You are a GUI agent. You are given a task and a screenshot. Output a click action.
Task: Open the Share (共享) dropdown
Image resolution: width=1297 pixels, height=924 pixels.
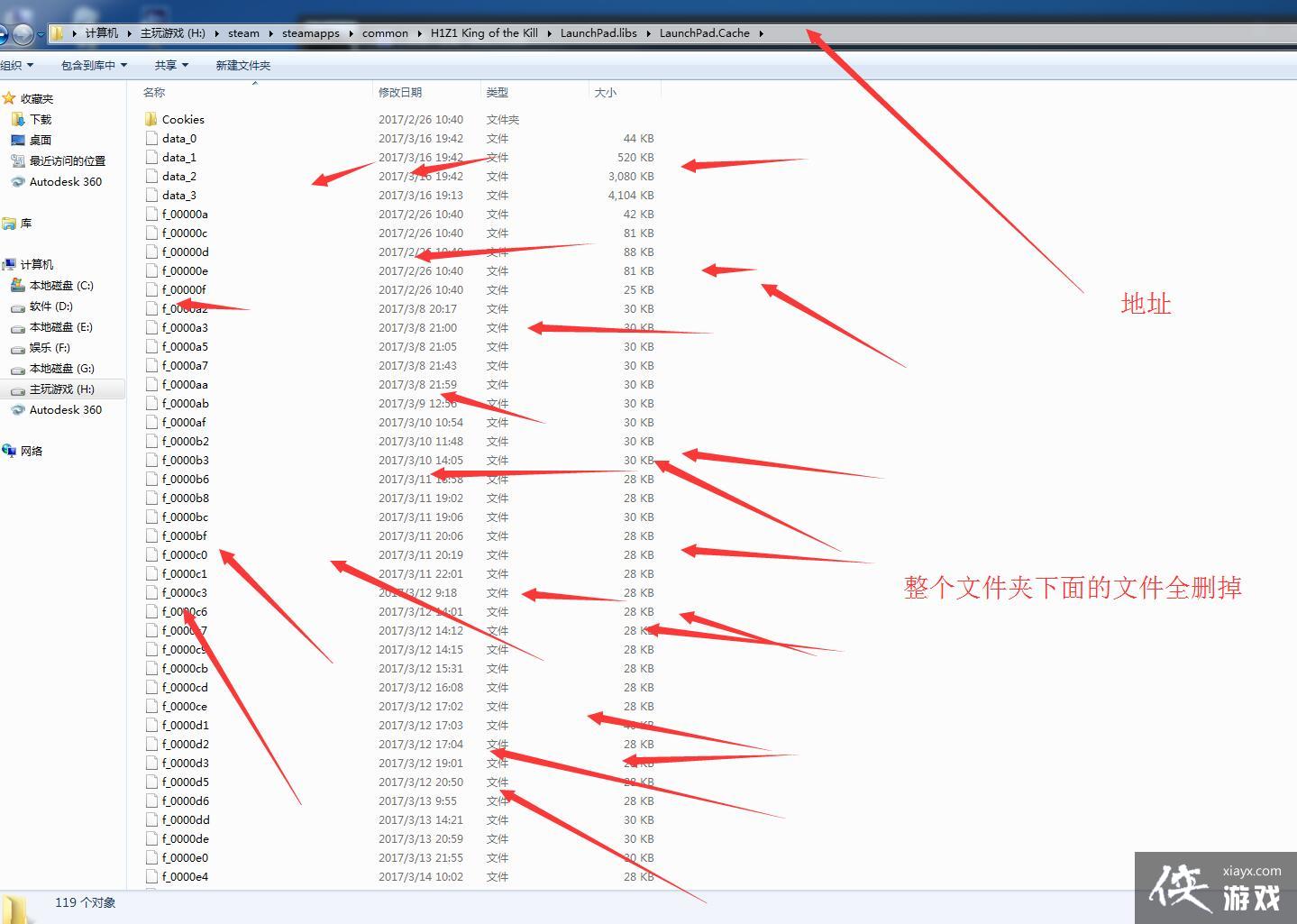pyautogui.click(x=170, y=65)
